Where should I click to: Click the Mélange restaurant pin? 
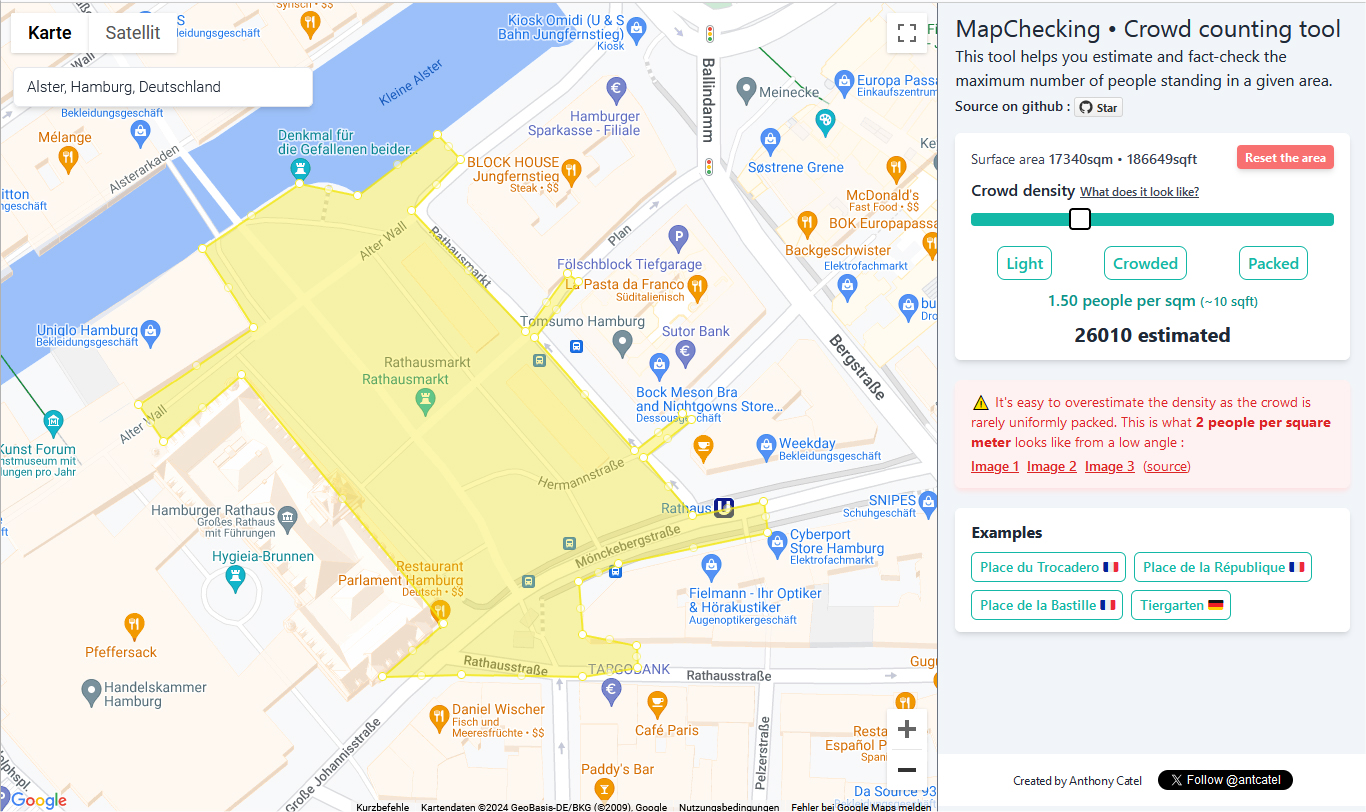68,158
